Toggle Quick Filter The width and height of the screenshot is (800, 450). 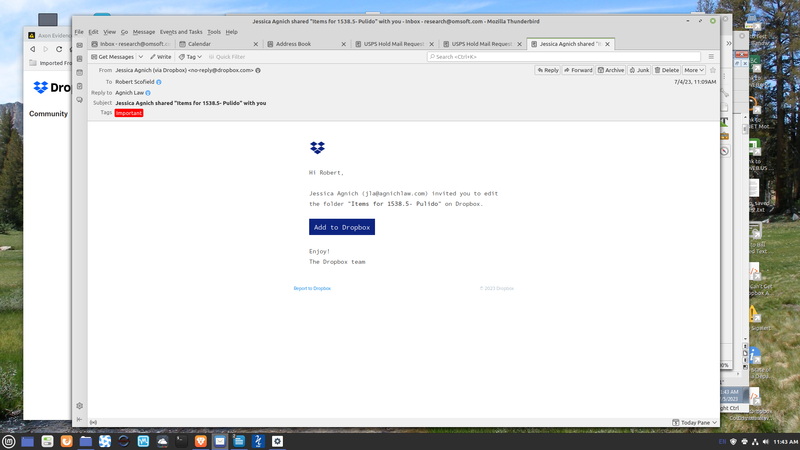227,57
